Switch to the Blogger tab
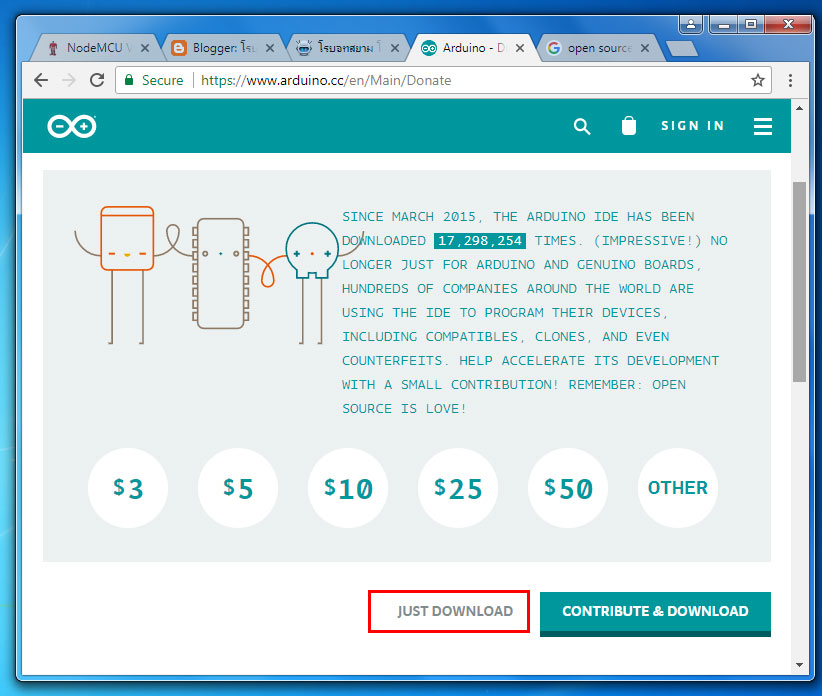Viewport: 822px width, 696px height. pos(223,48)
